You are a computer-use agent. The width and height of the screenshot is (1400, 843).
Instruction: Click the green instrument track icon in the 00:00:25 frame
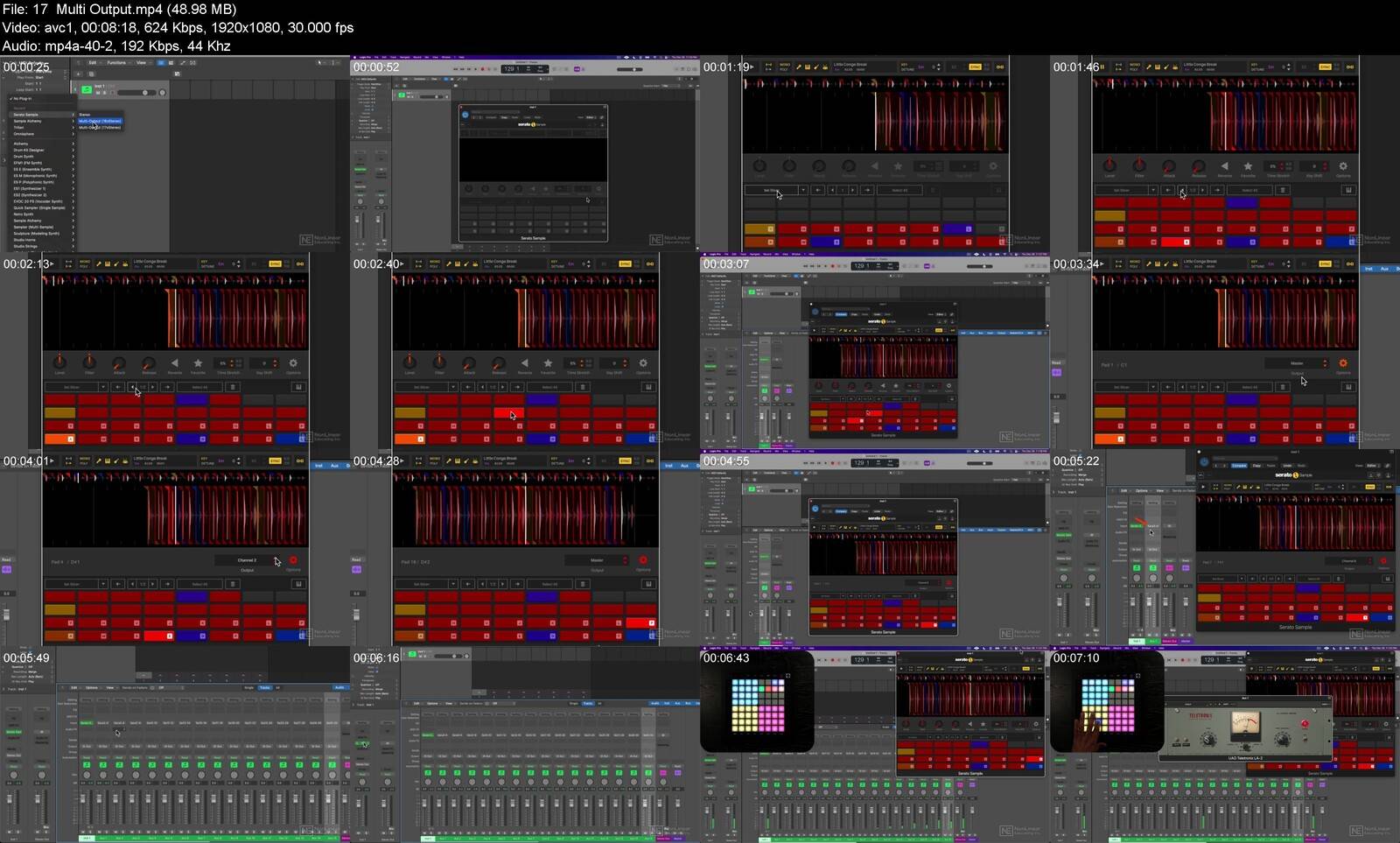[86, 90]
